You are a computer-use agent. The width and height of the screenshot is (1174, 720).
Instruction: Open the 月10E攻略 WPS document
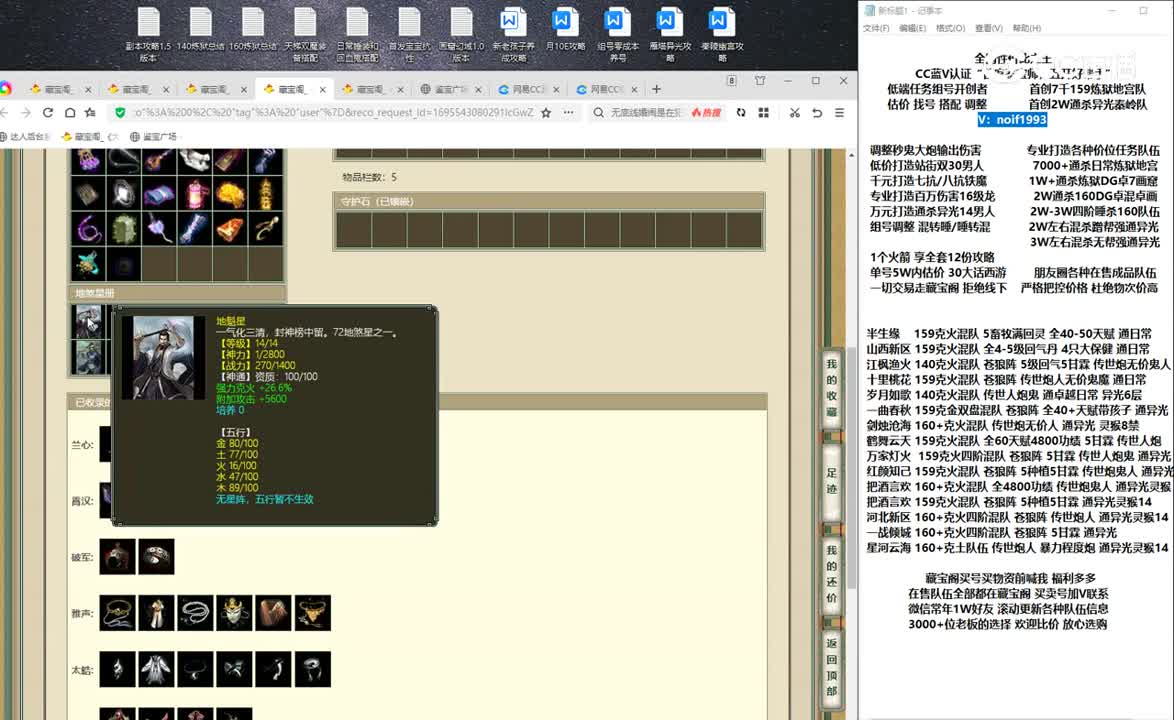click(565, 30)
